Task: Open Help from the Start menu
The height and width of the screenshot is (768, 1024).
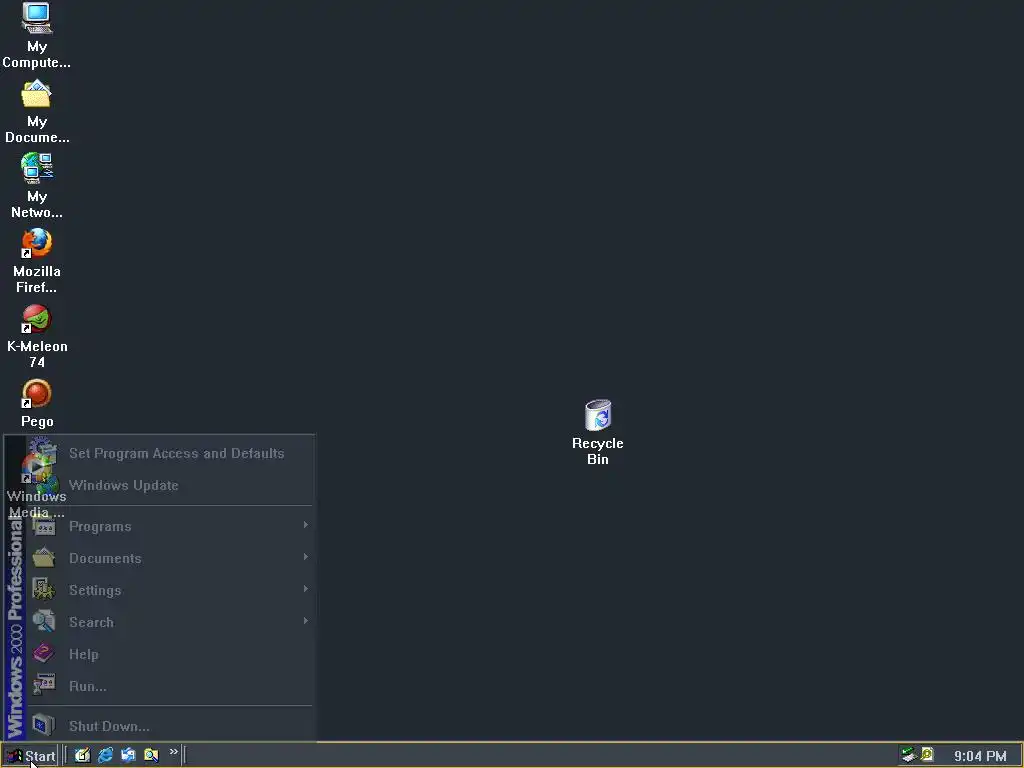Action: pos(170,654)
